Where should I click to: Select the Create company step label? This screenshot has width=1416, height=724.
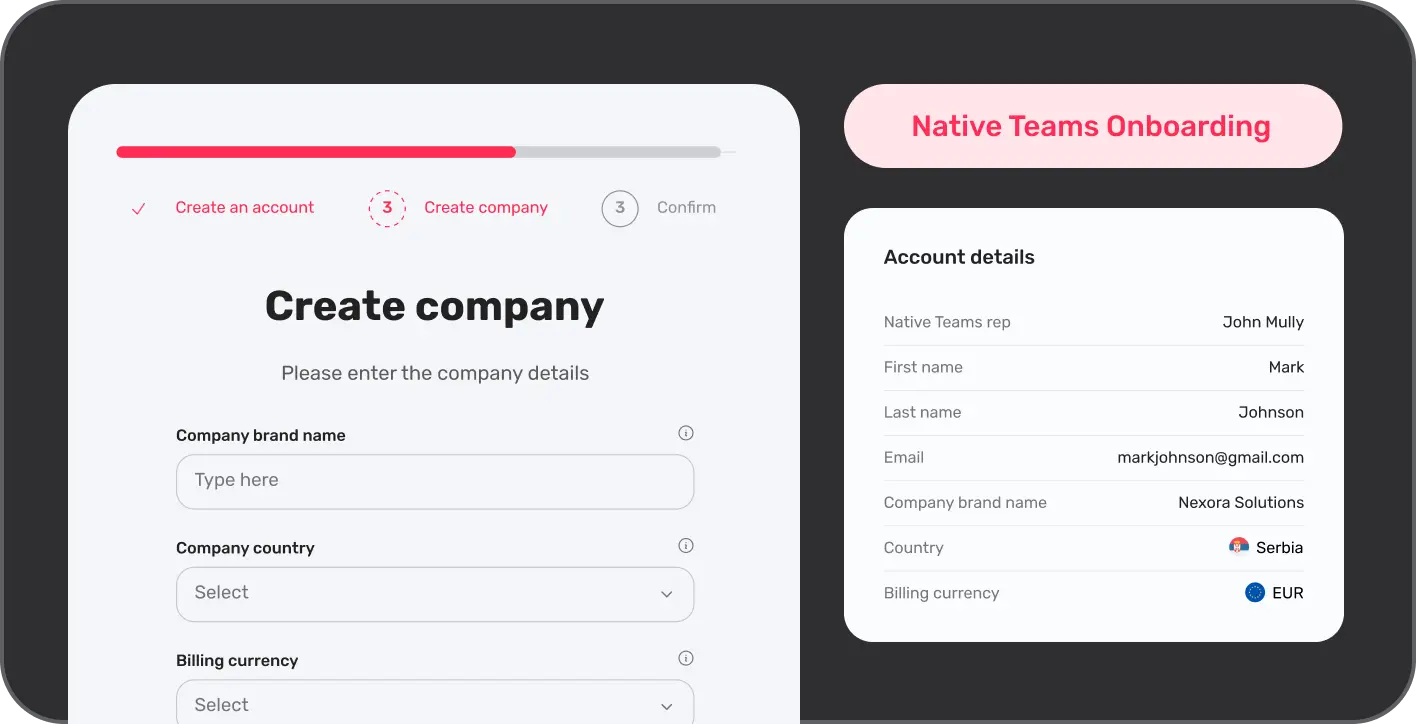[x=486, y=208]
